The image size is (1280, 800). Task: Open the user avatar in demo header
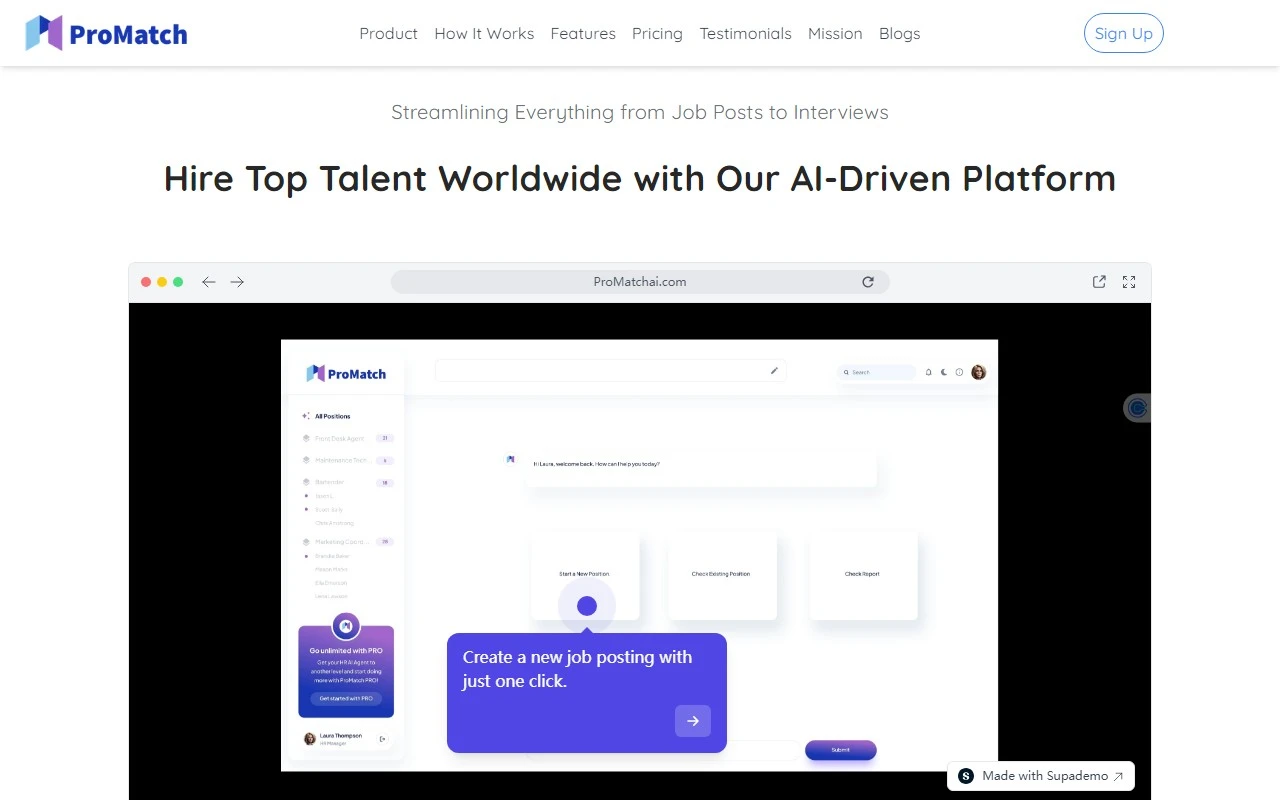coord(979,372)
